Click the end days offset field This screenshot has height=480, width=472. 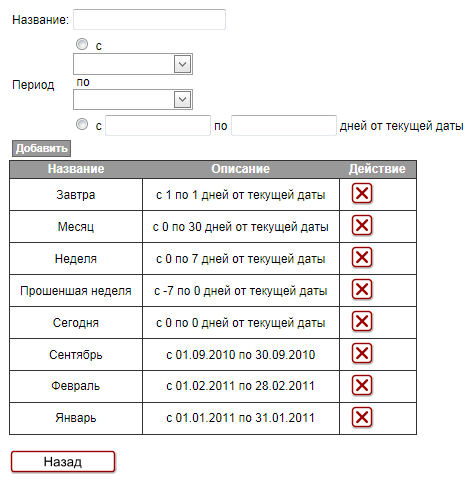(284, 126)
